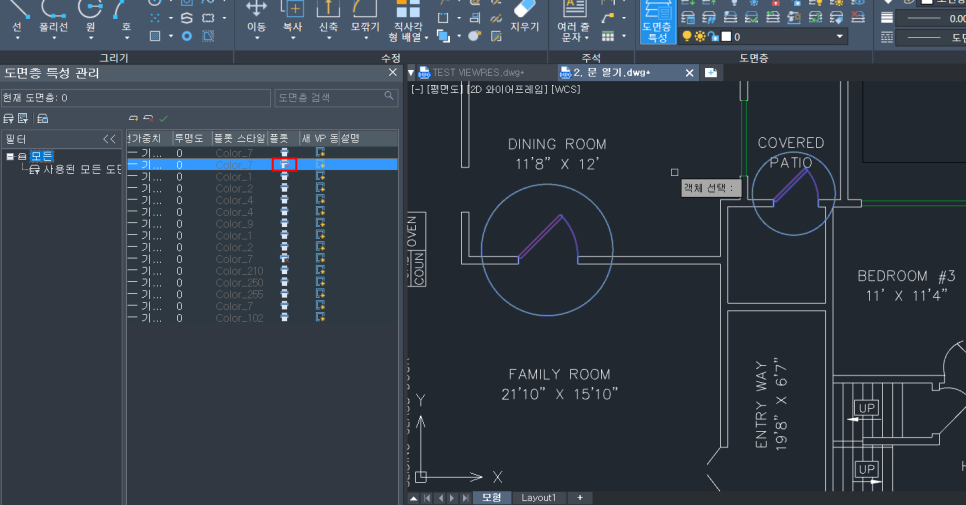
Task: Click the [WCS] coordinate system control
Action: tap(566, 89)
